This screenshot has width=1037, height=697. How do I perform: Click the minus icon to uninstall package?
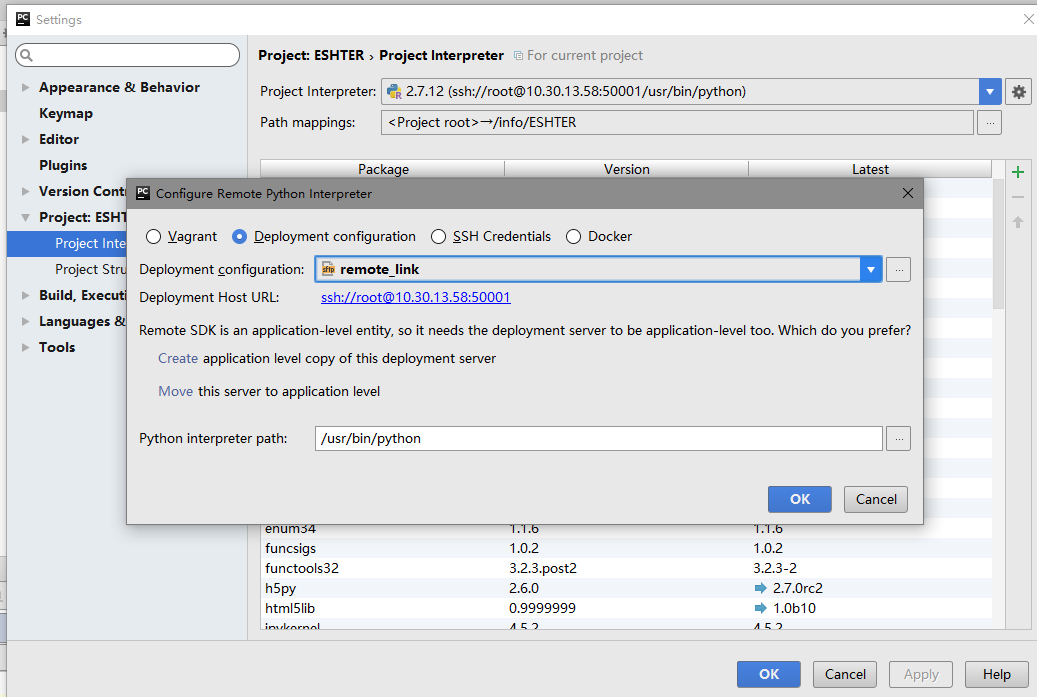click(1018, 197)
